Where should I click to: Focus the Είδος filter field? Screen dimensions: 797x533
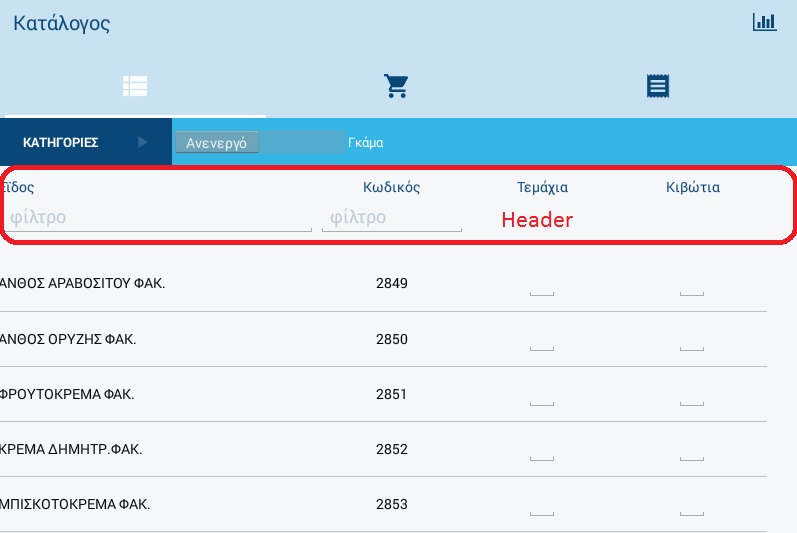[158, 217]
